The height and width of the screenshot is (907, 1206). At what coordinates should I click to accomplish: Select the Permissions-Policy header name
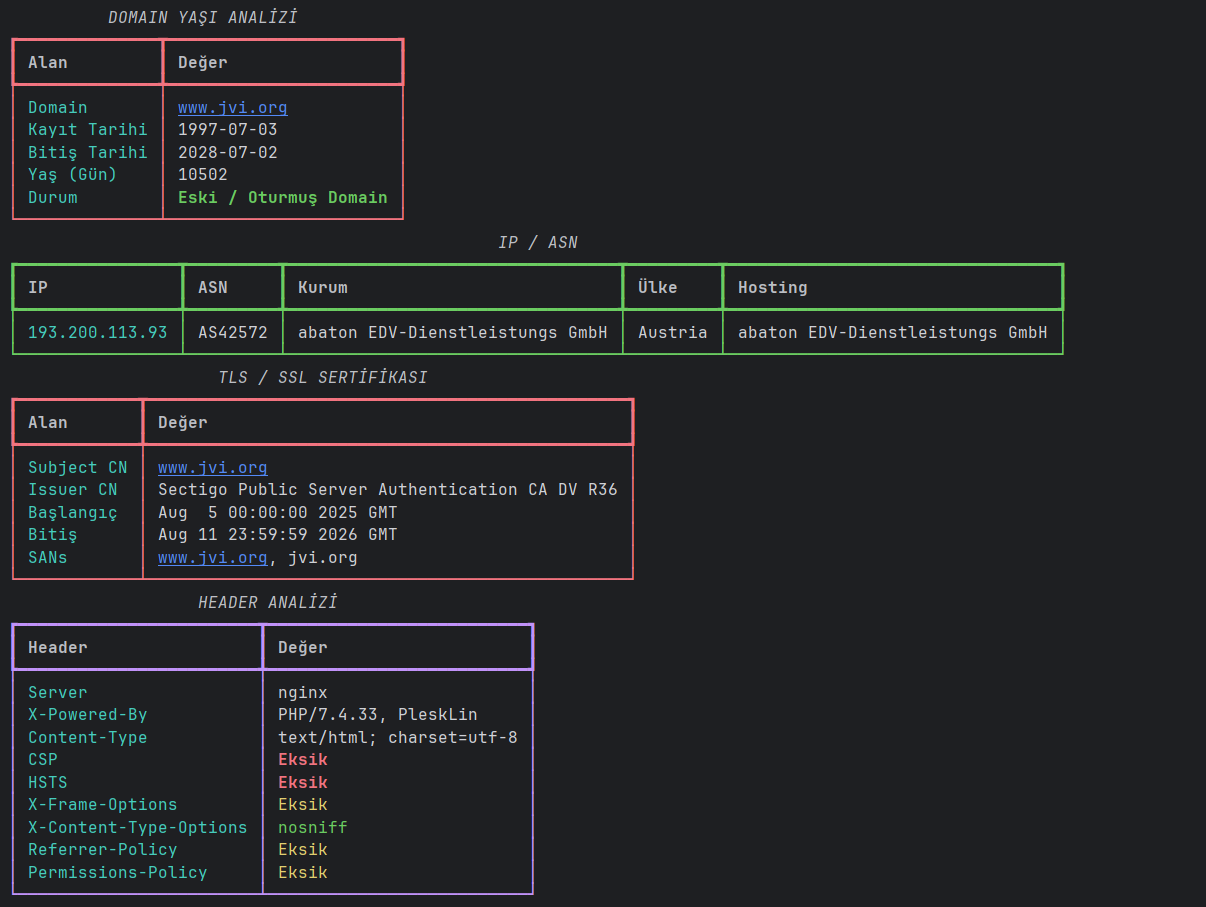coord(118,872)
